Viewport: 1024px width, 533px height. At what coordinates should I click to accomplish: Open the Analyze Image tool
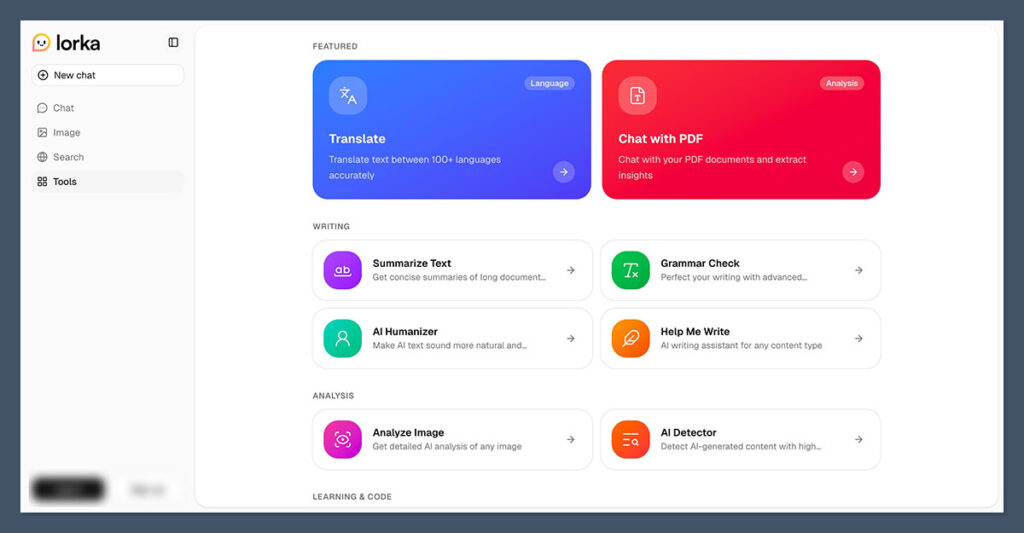(x=453, y=440)
